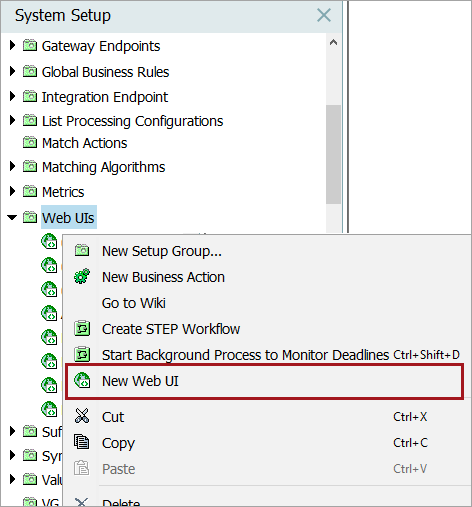Click the Create STEP Workflow icon

coord(82,328)
